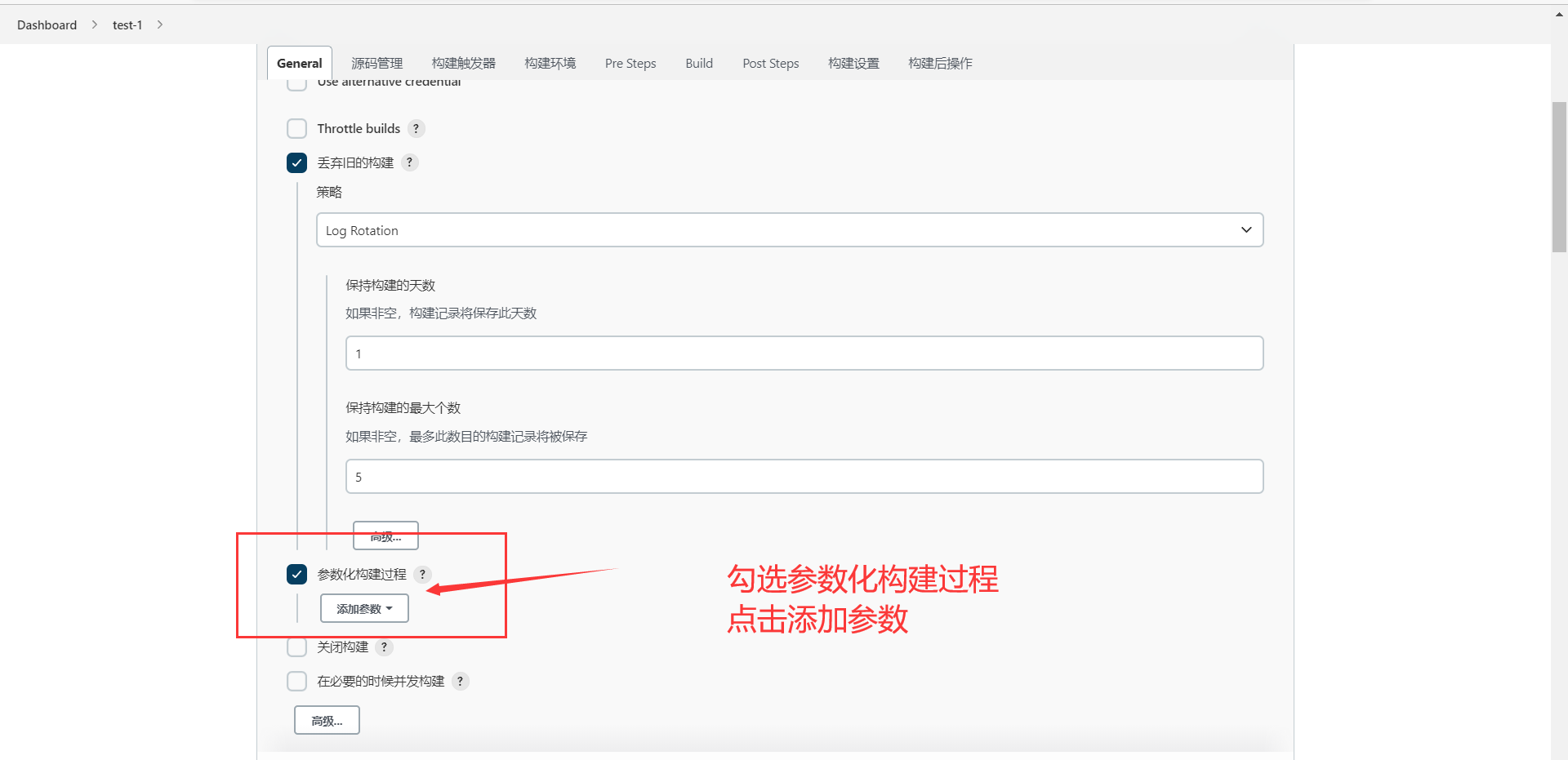The width and height of the screenshot is (1568, 760).
Task: Expand the 添加参数 dropdown button
Action: pos(364,609)
